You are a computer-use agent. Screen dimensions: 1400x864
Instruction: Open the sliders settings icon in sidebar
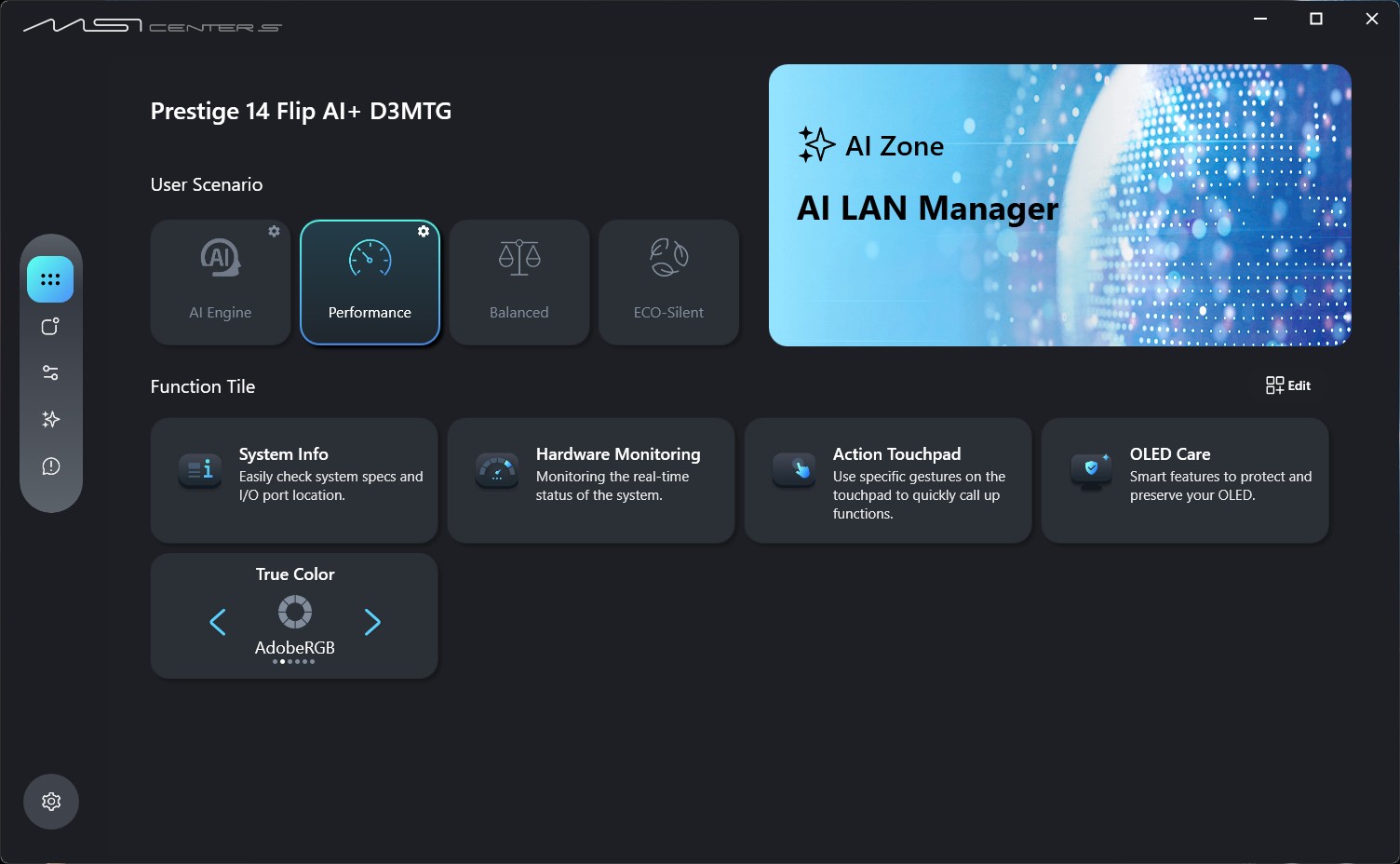(50, 372)
